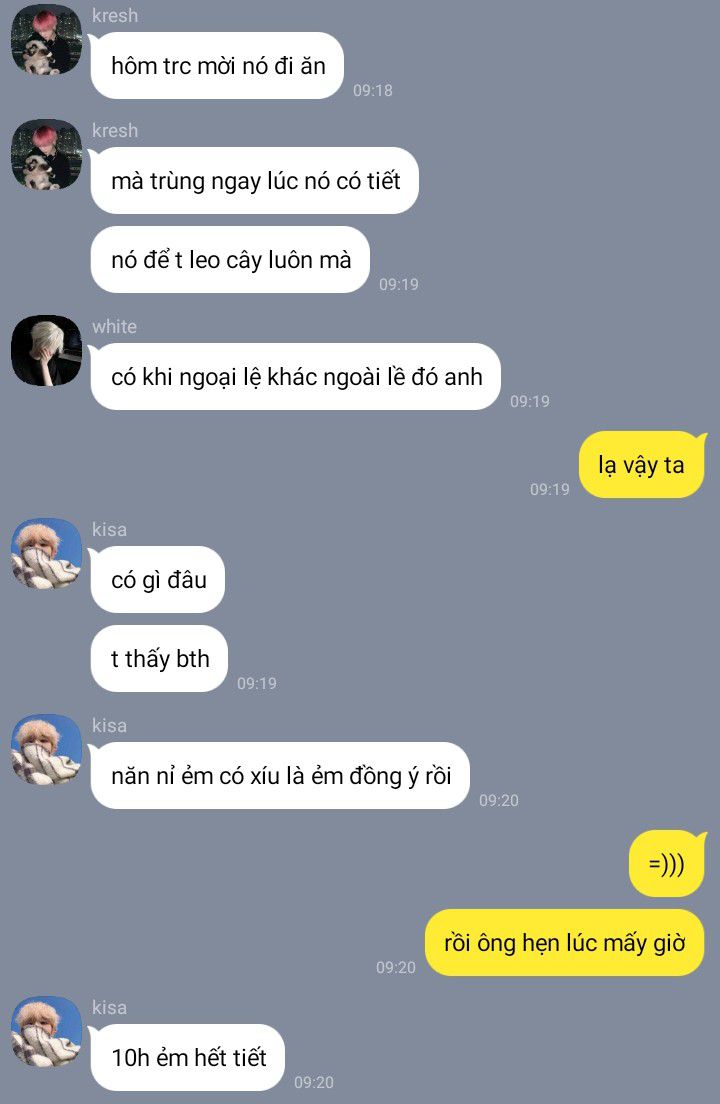Select message 'hôm trc mời nó đi ăn'
Screen dimensions: 720x1104
click(x=217, y=65)
